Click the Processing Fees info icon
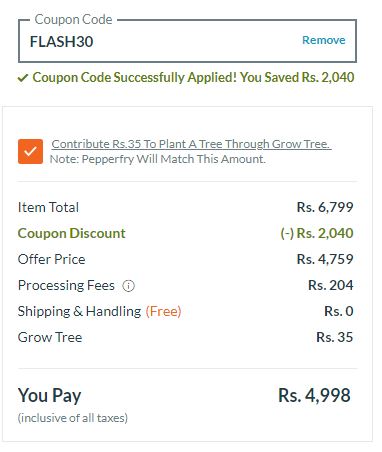 129,286
